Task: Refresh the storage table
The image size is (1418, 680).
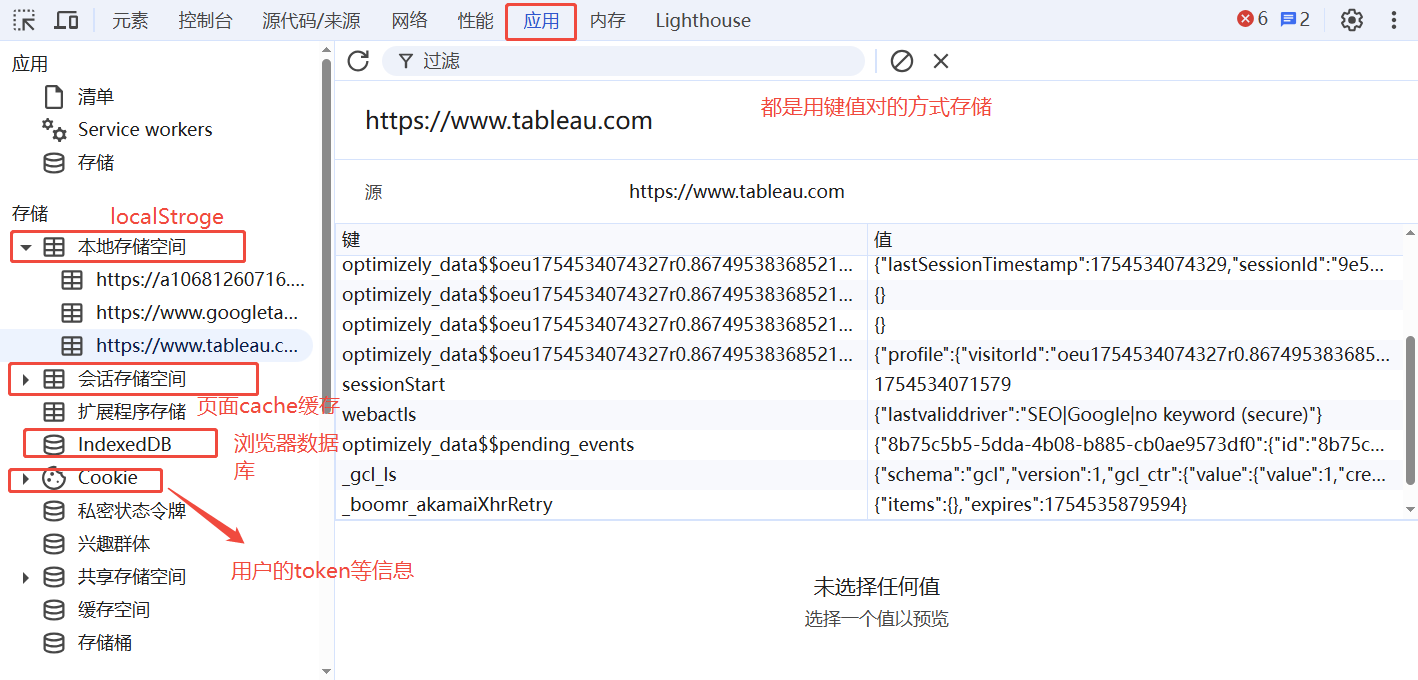Action: point(358,61)
